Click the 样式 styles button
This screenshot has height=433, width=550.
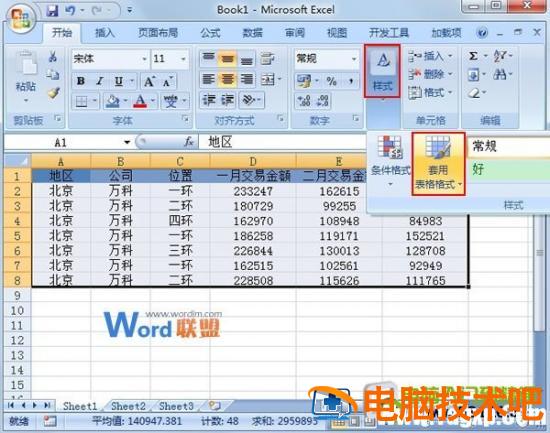382,71
